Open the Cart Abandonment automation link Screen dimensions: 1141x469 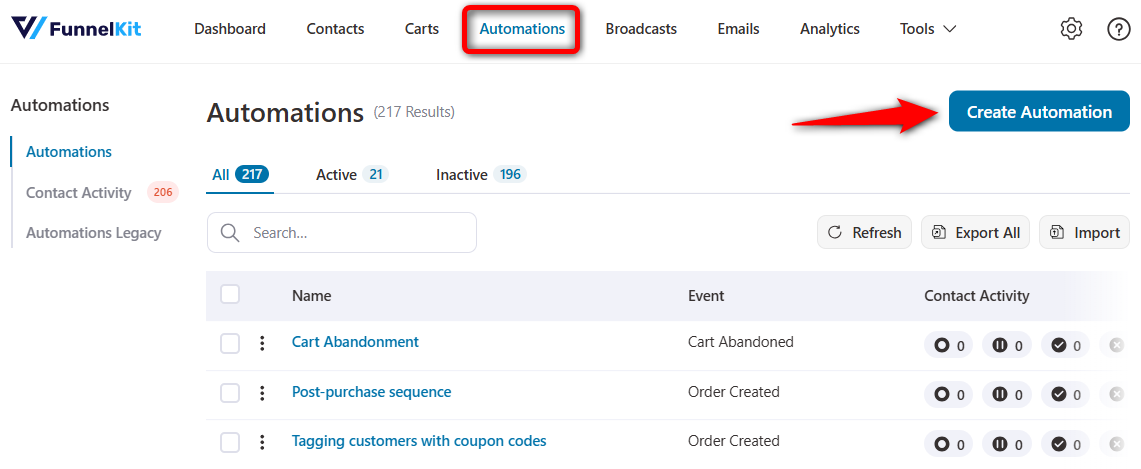point(355,341)
